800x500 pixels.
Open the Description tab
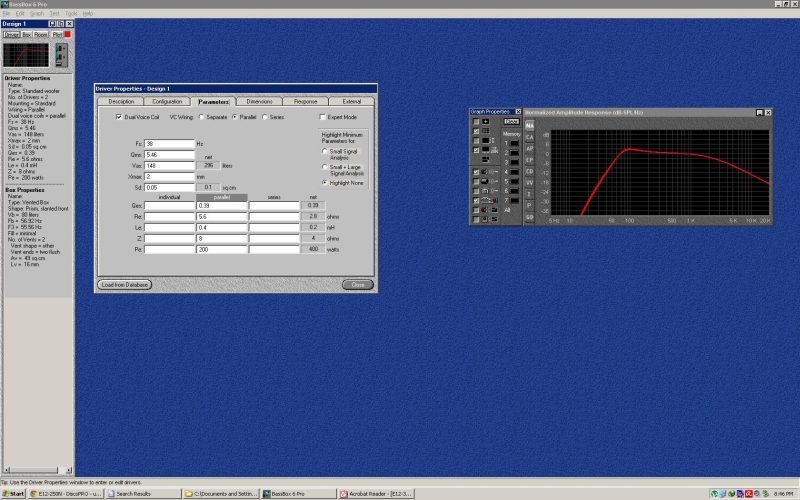point(121,102)
